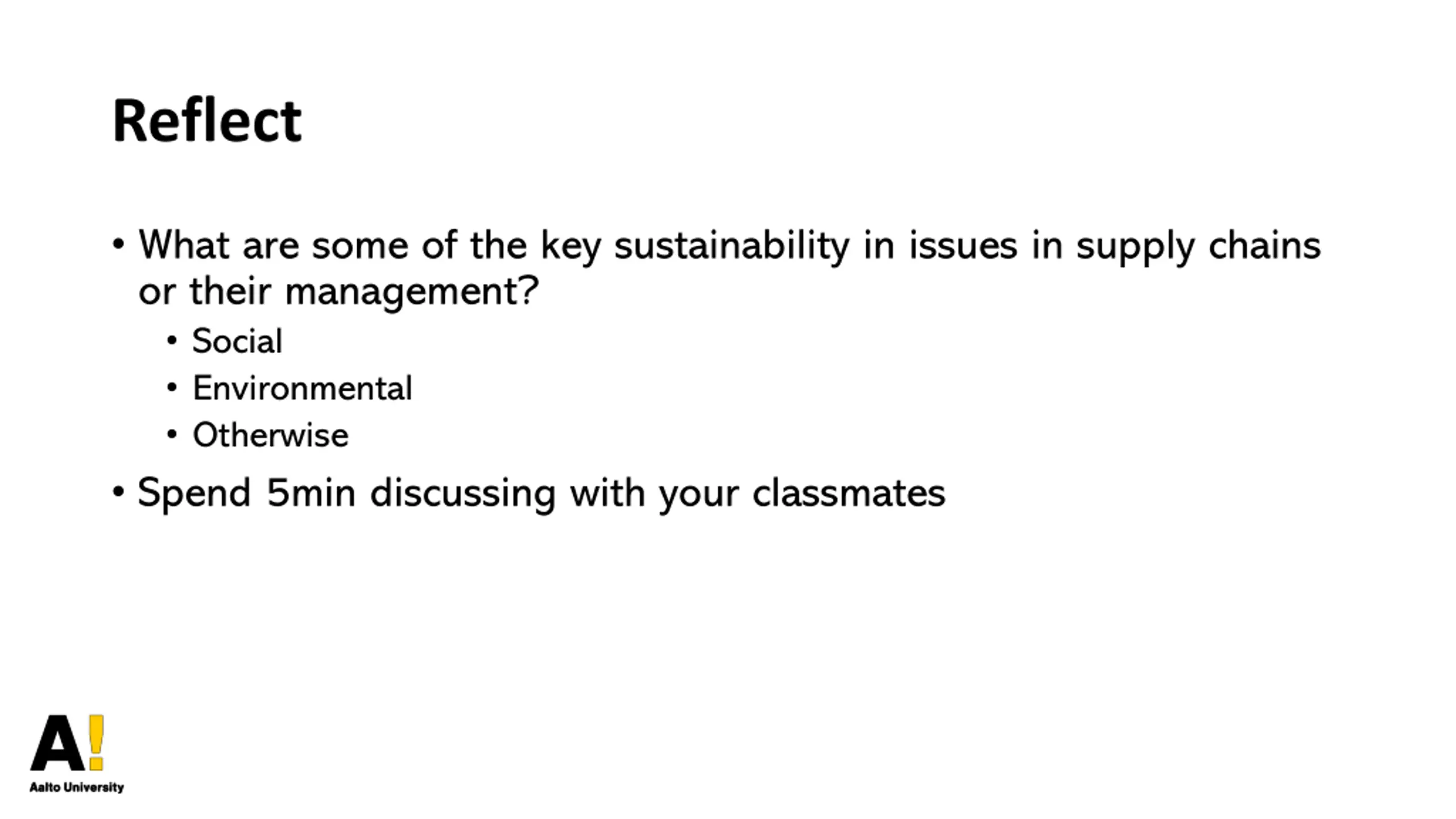Click the word 'What' starting first bullet
This screenshot has width=1456, height=819.
(x=184, y=245)
